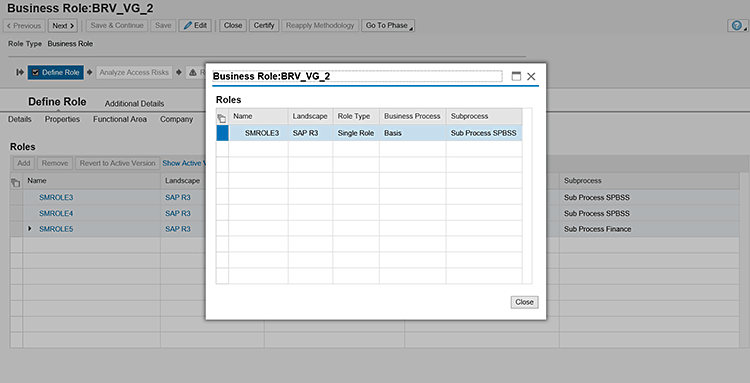Open the Go To Phase dropdown
The width and height of the screenshot is (750, 383).
click(x=388, y=26)
